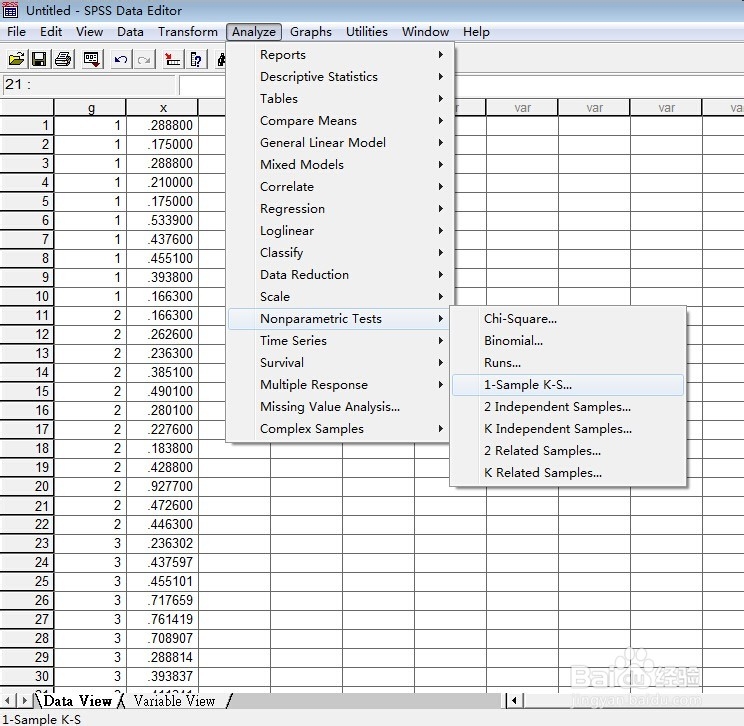
Task: Click the Undo arrow icon
Action: pyautogui.click(x=121, y=59)
